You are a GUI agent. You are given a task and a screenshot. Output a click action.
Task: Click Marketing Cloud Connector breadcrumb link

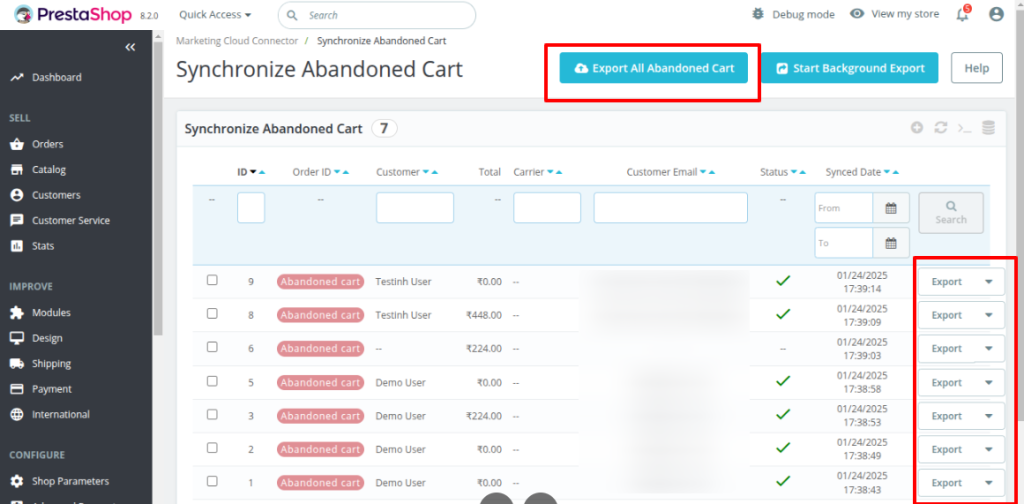[x=237, y=40]
